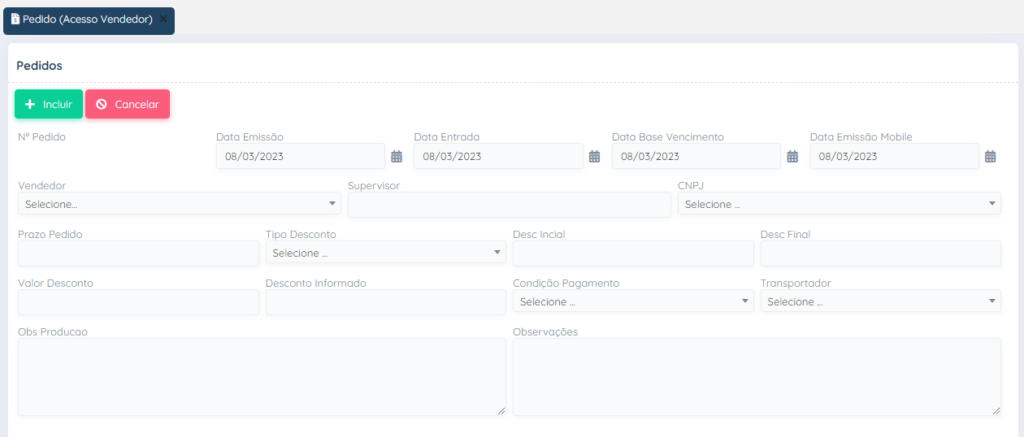
Task: Click the Obs Producao resize handle
Action: coord(502,411)
